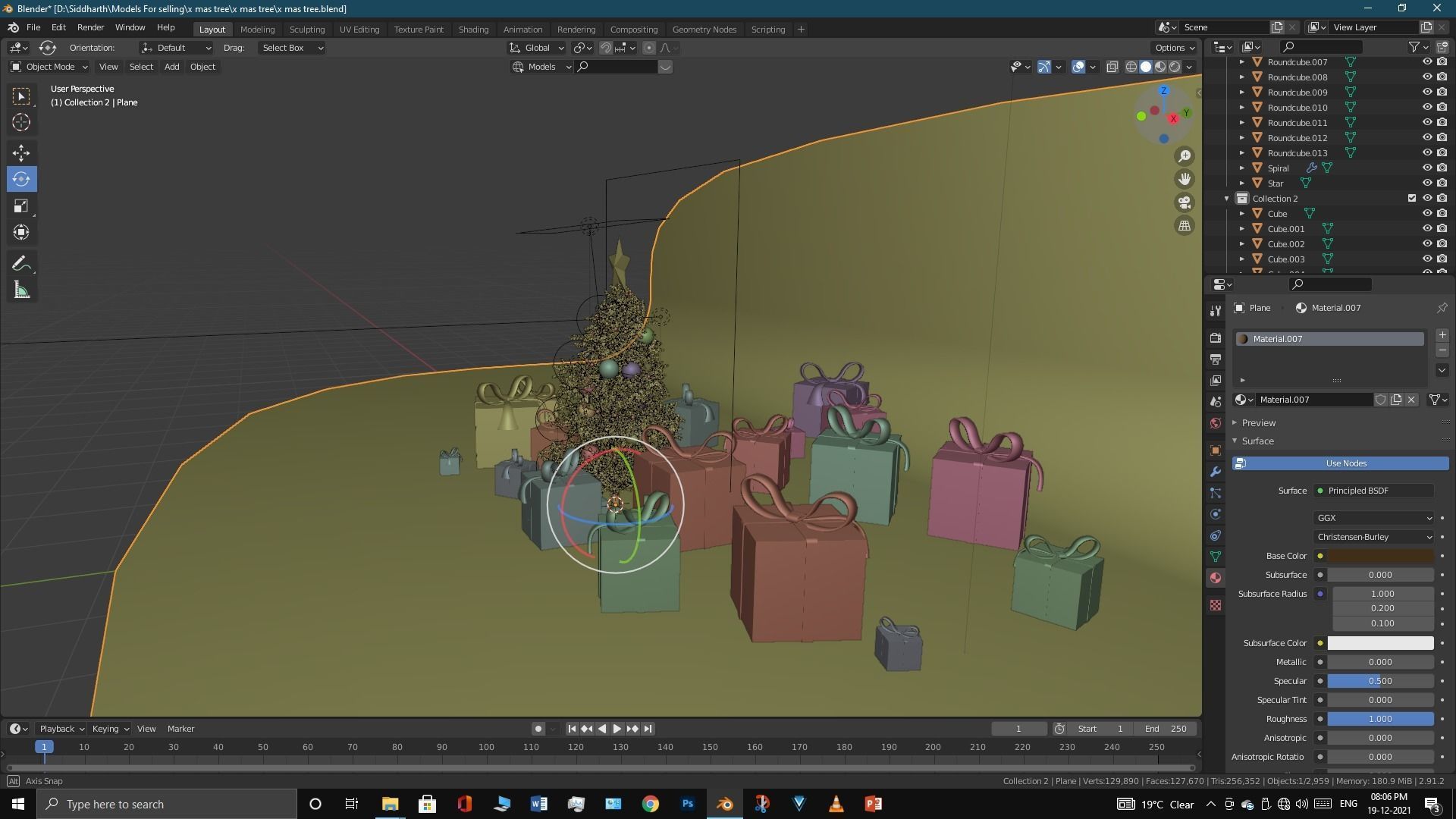
Task: Switch to rendered viewport shading
Action: (1175, 67)
